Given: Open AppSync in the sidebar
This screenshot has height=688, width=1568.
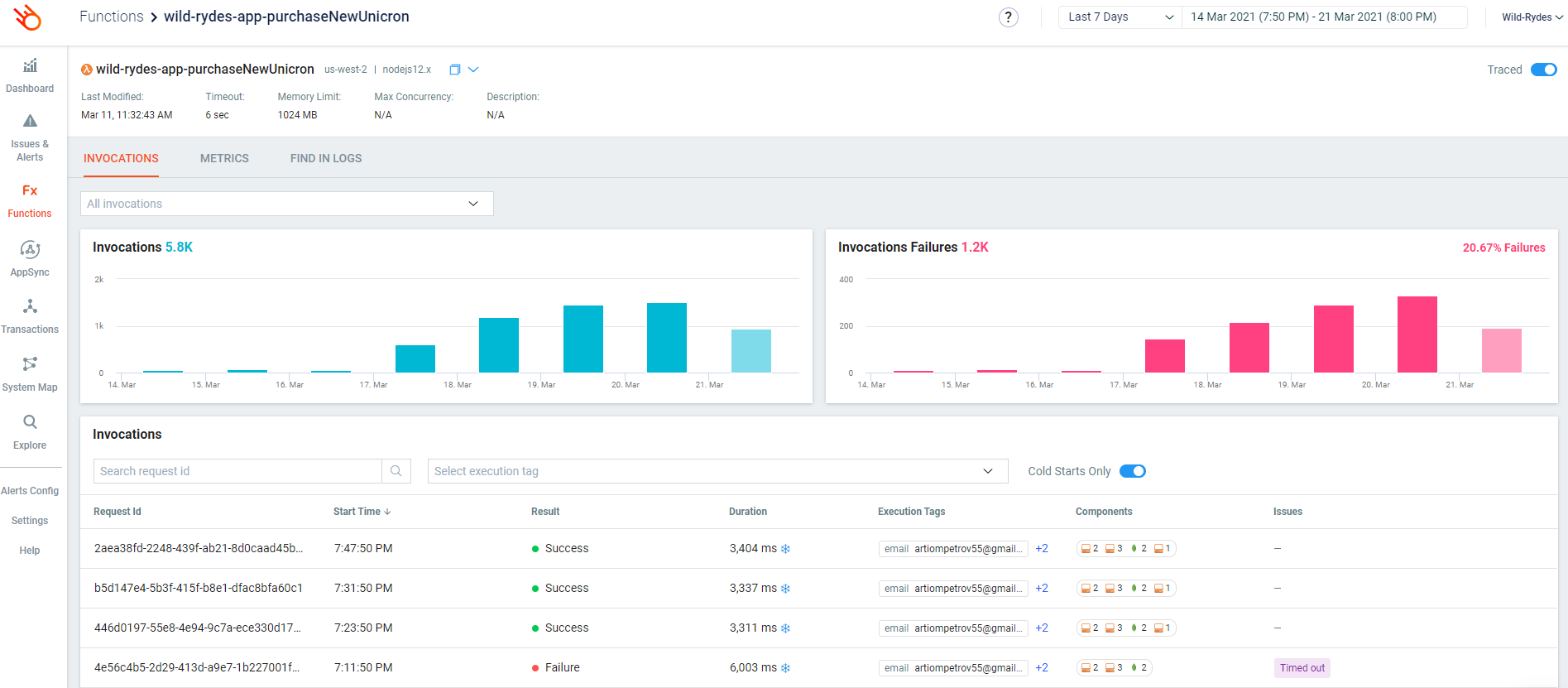Looking at the screenshot, I should [x=30, y=259].
